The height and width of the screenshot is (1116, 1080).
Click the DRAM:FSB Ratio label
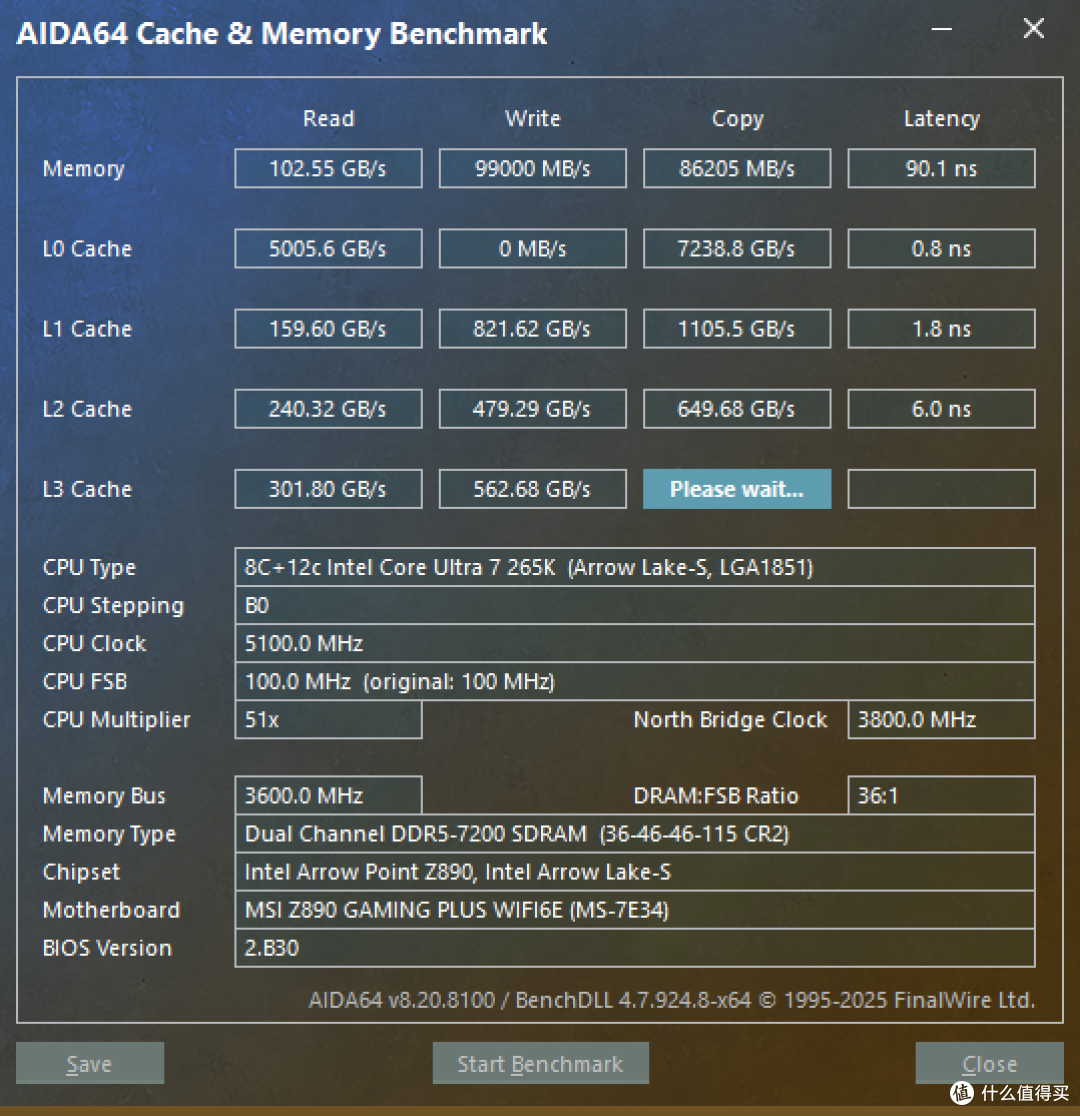pos(715,795)
